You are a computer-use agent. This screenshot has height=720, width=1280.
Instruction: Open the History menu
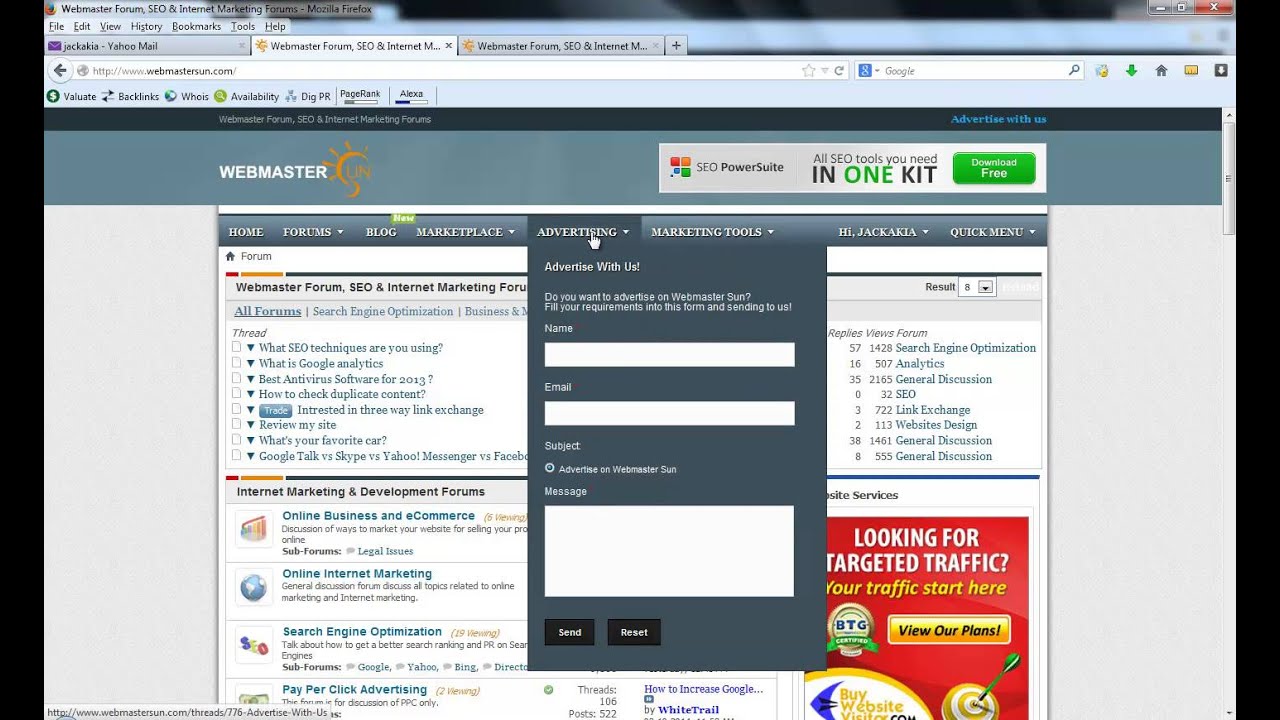coord(146,26)
